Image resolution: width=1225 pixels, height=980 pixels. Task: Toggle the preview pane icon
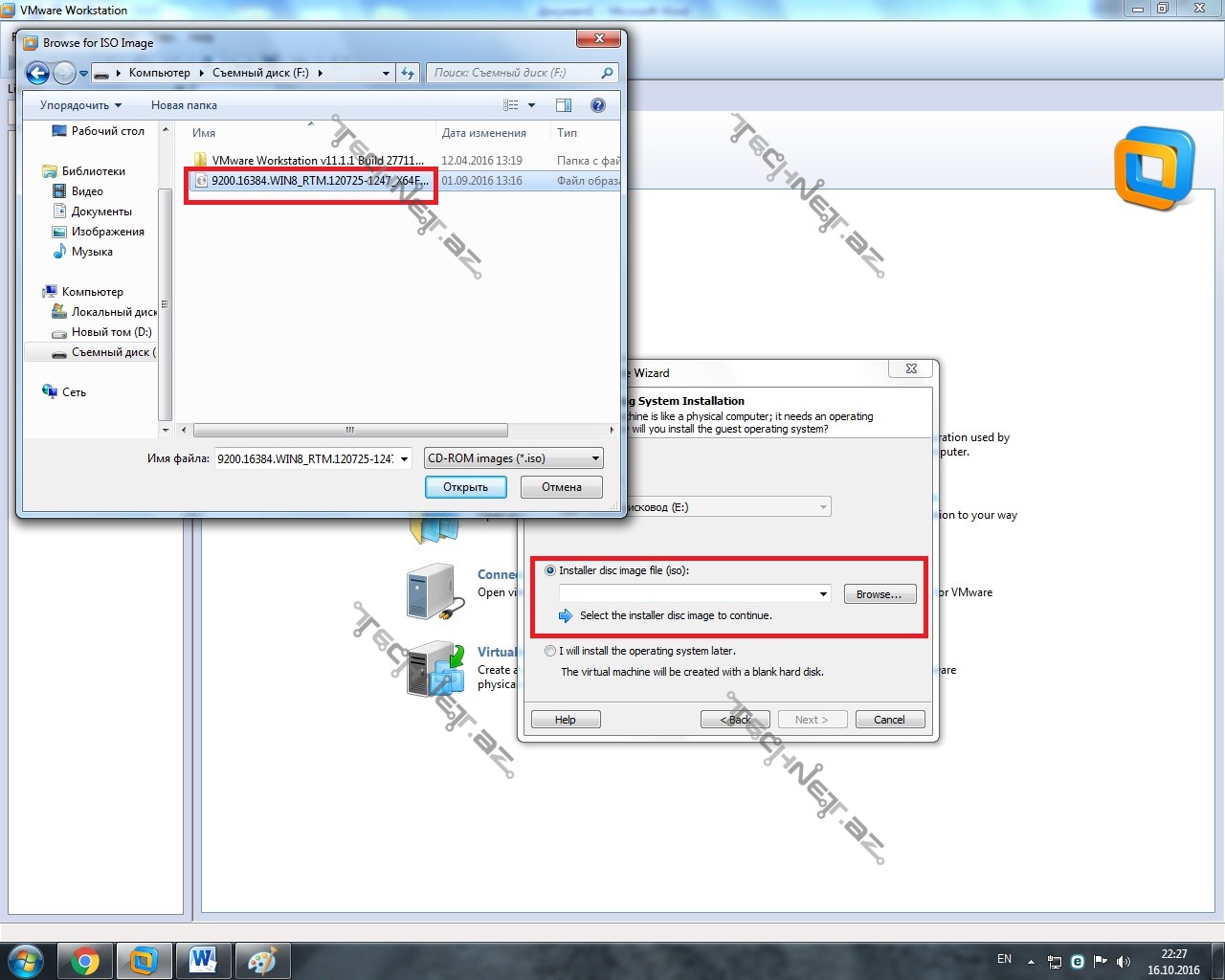pos(564,105)
